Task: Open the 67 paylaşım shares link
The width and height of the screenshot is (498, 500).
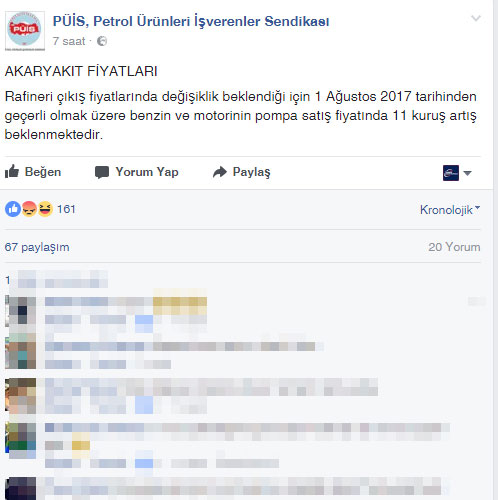Action: 37,247
